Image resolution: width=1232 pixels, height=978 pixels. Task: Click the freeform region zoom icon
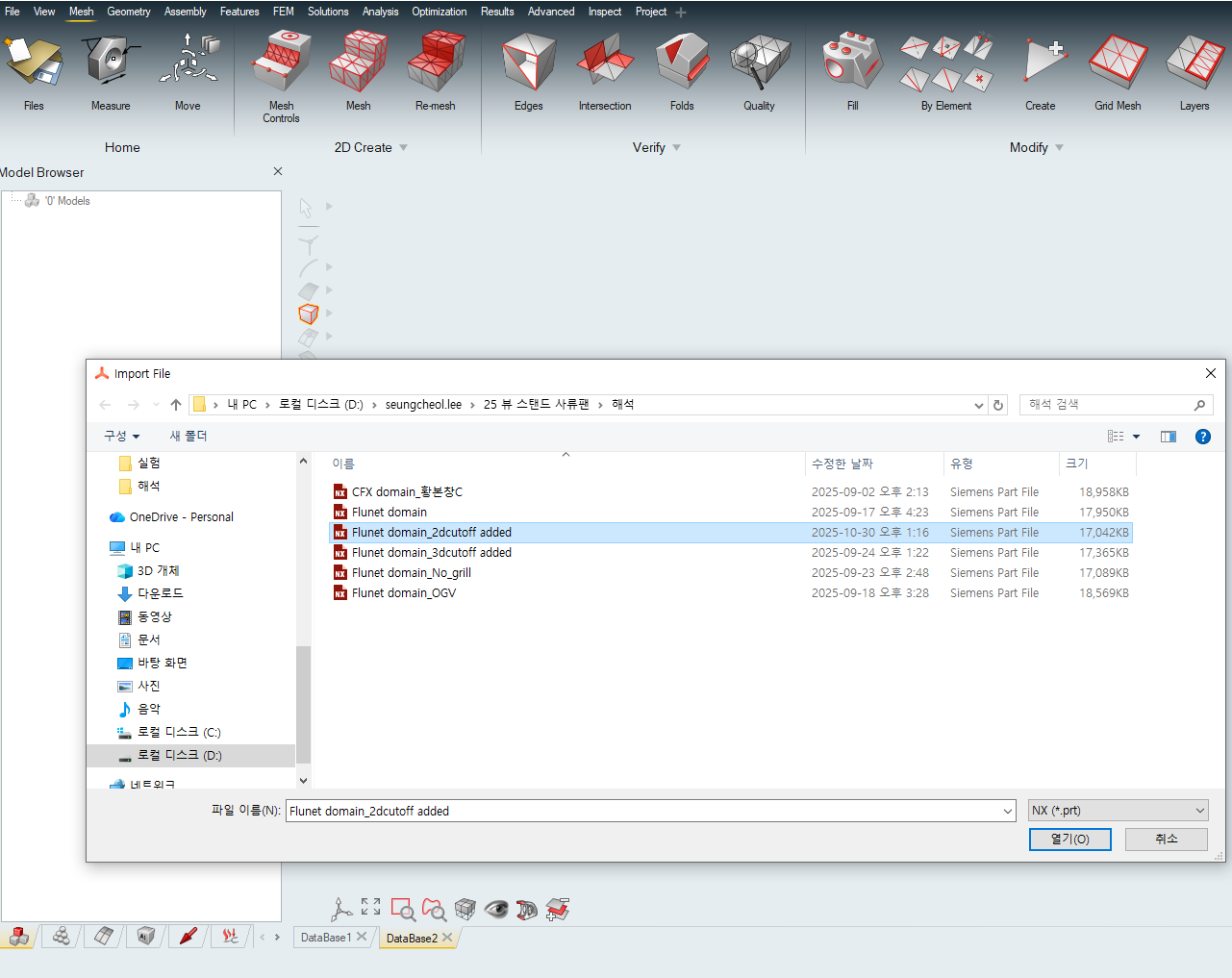click(x=434, y=909)
